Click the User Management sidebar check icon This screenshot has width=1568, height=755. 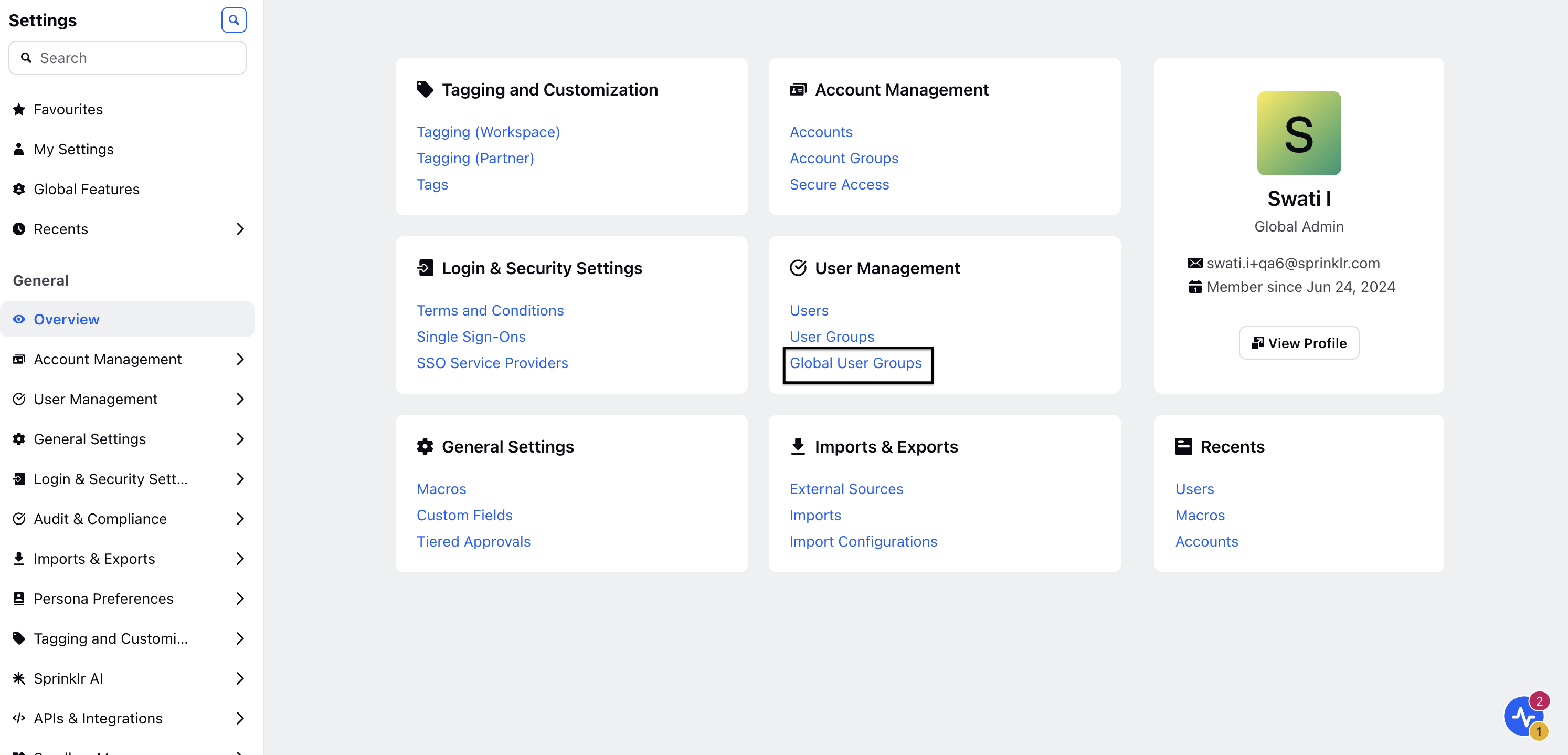(x=19, y=399)
